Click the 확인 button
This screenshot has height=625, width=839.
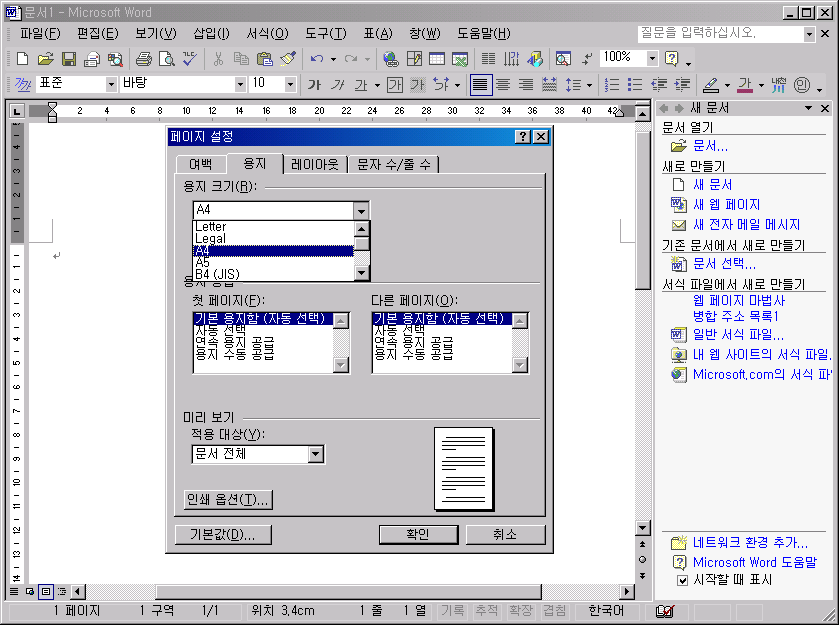point(418,534)
